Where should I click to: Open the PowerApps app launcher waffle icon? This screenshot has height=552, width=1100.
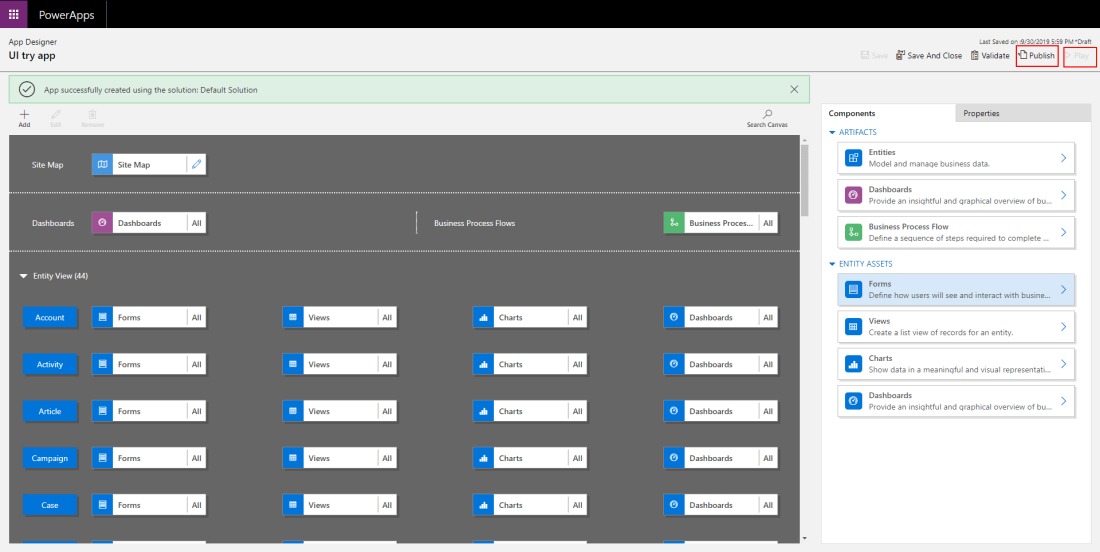pyautogui.click(x=13, y=14)
